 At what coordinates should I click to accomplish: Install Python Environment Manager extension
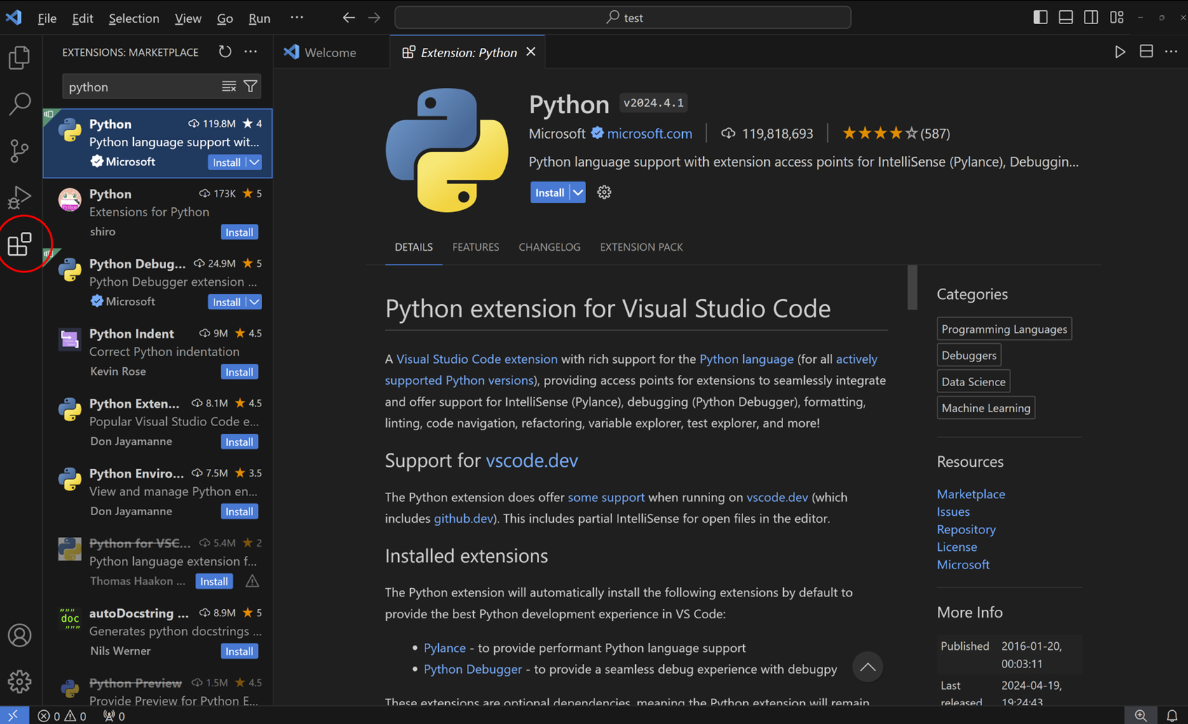239,512
